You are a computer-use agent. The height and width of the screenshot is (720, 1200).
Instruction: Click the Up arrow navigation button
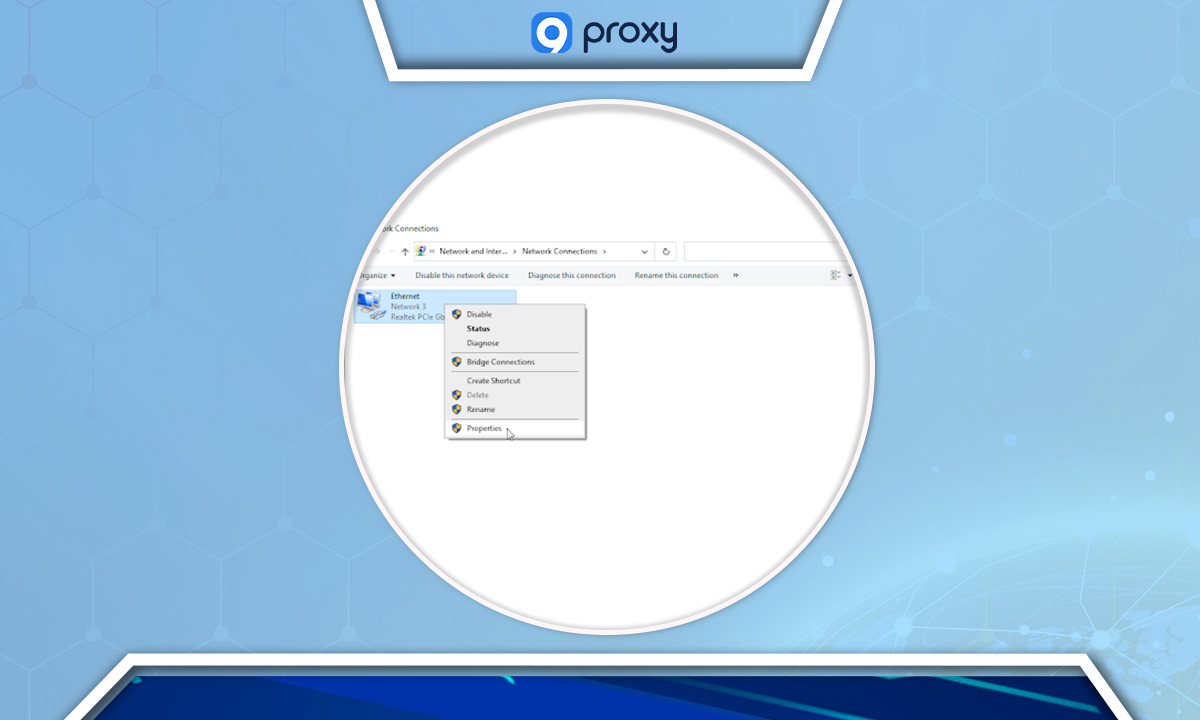[x=404, y=252]
